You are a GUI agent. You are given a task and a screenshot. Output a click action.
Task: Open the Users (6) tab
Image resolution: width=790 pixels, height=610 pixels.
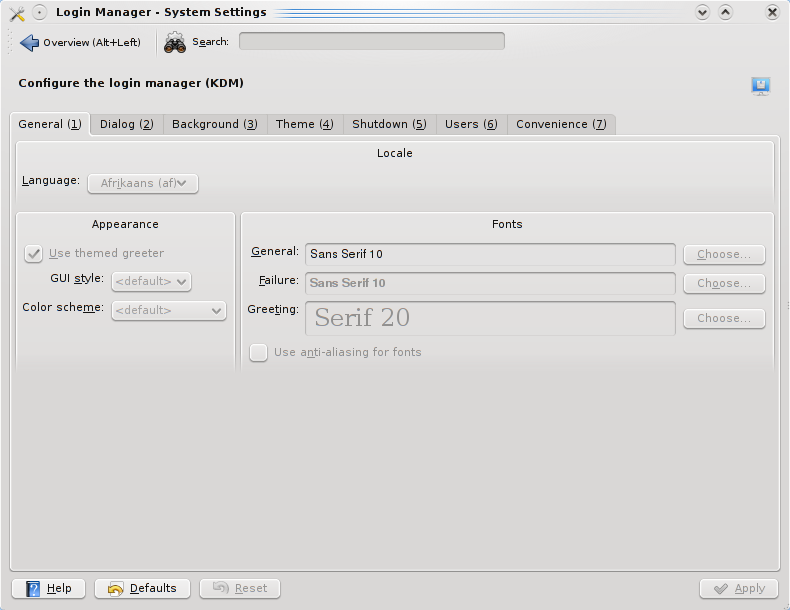pyautogui.click(x=471, y=124)
